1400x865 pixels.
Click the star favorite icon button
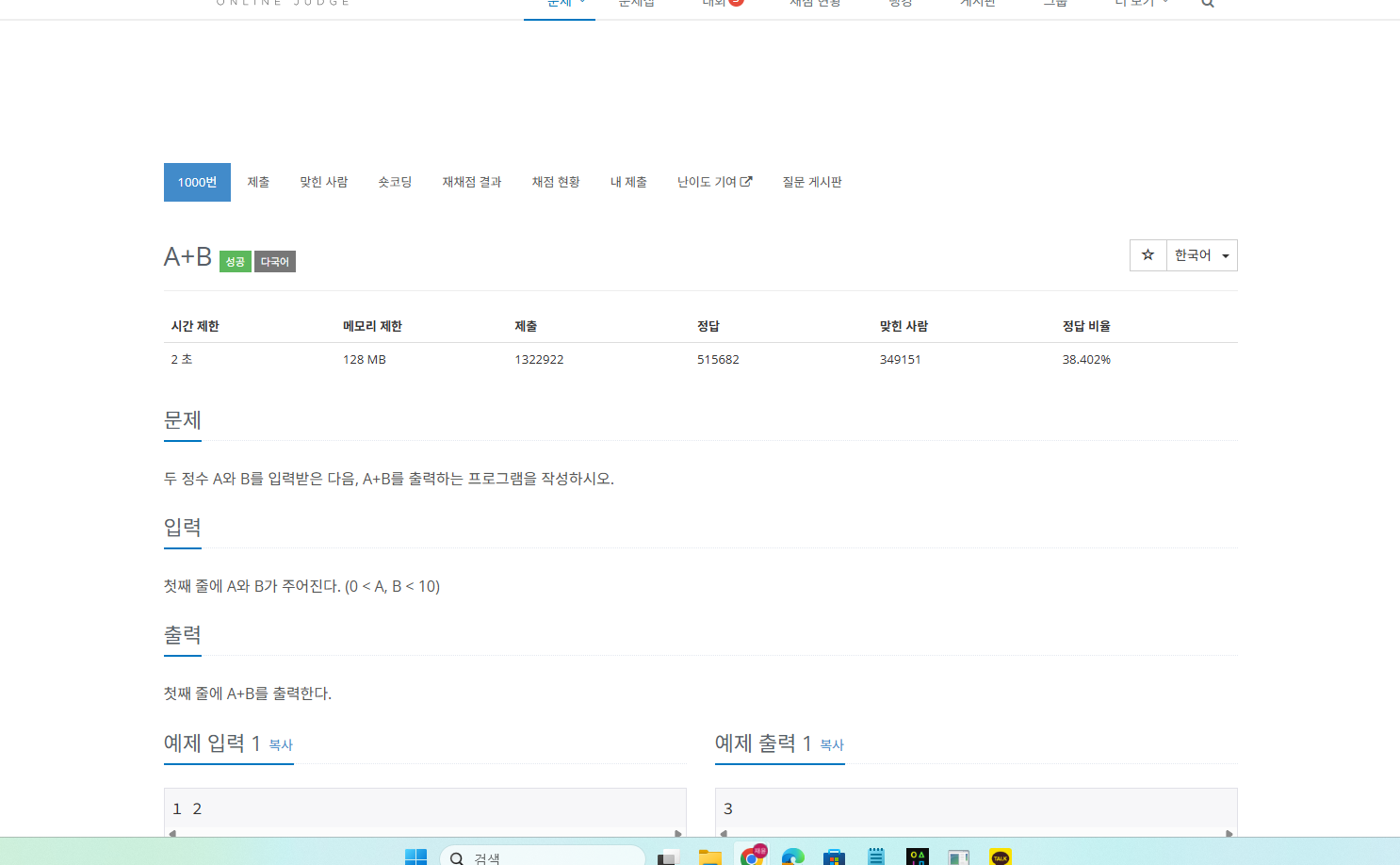[1148, 255]
